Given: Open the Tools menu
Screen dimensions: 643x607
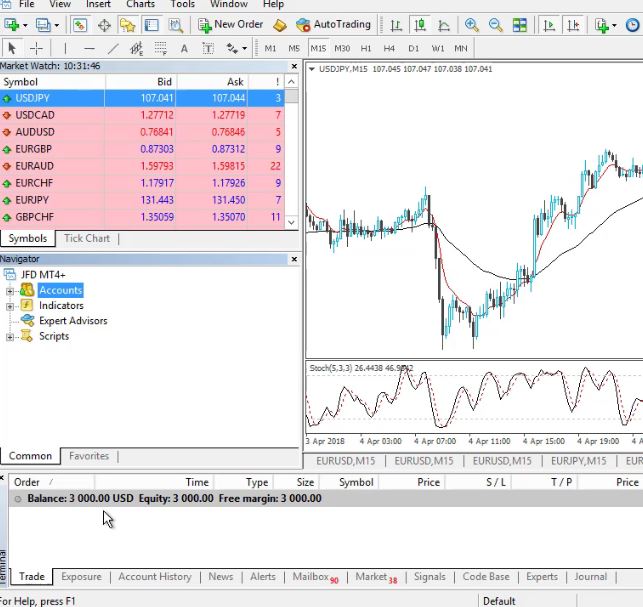Looking at the screenshot, I should point(182,5).
